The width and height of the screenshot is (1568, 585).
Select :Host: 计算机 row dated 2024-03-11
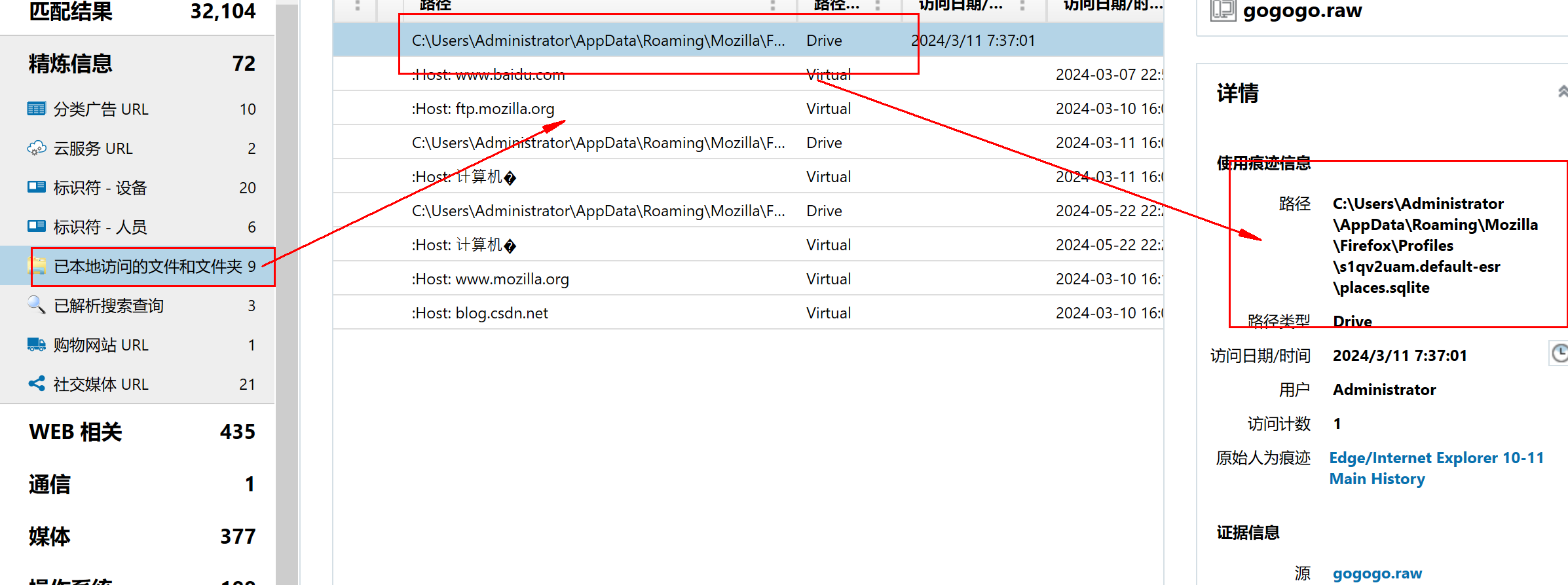(748, 177)
